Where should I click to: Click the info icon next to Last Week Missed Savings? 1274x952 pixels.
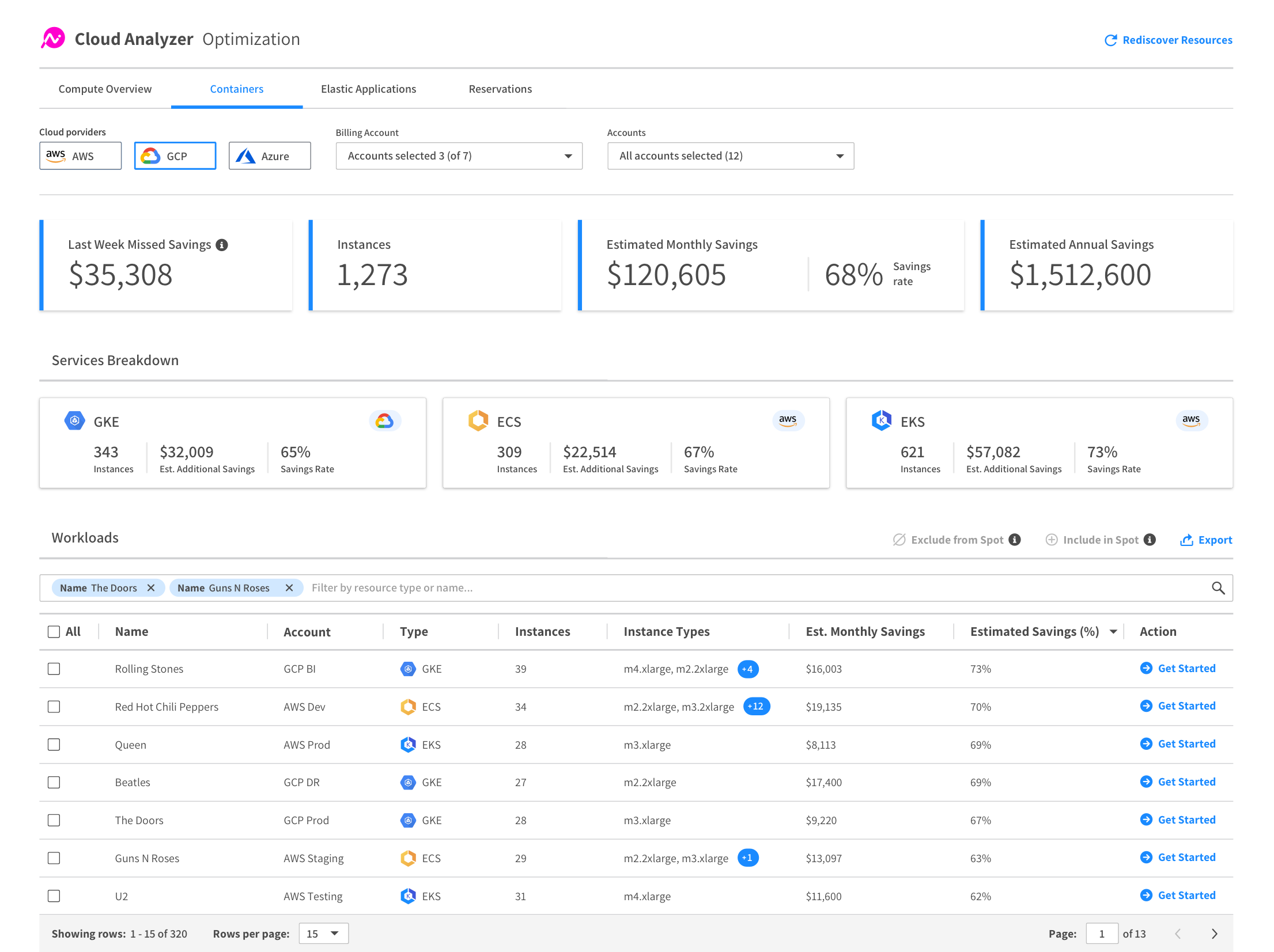click(223, 244)
